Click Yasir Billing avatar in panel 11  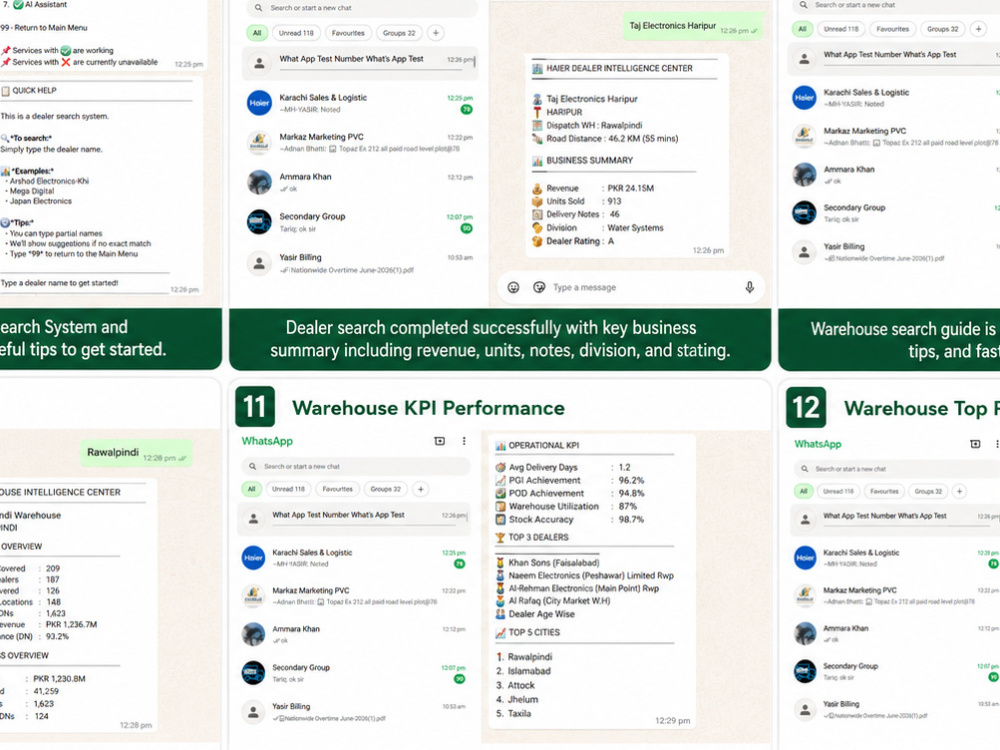coord(253,712)
